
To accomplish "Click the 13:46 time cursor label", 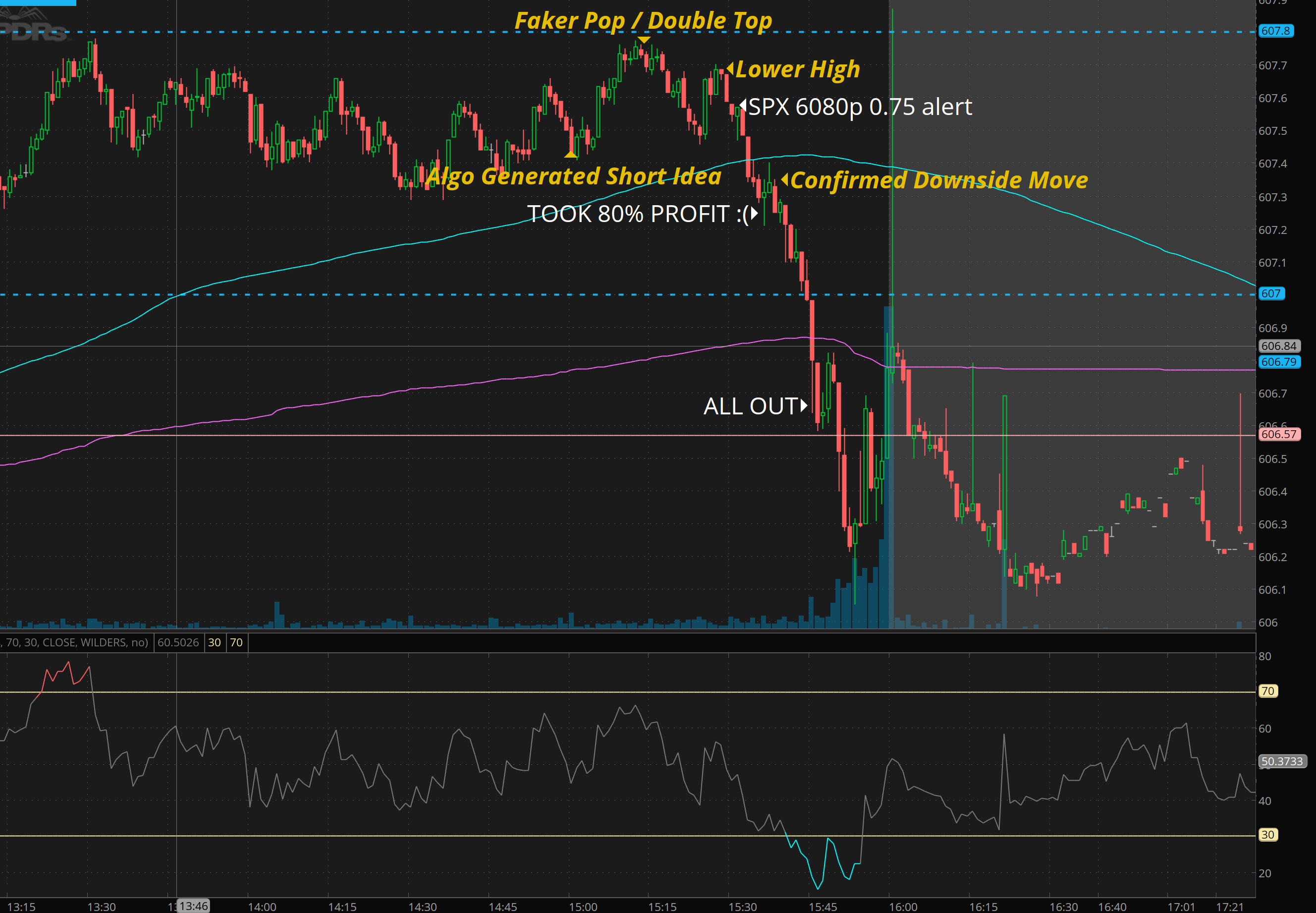I will coord(193,906).
